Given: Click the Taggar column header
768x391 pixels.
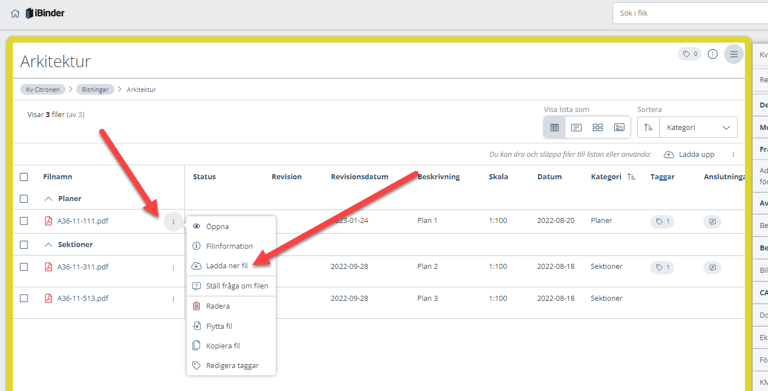Looking at the screenshot, I should (x=663, y=177).
